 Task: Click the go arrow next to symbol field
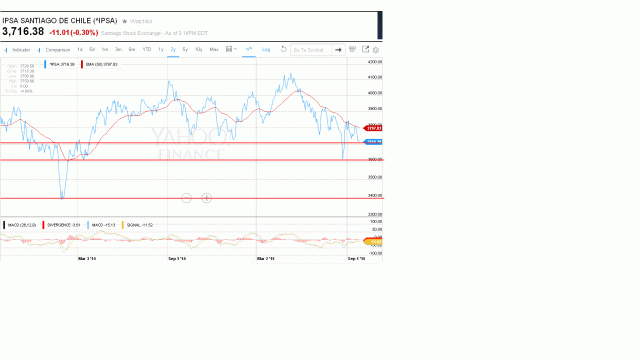(338, 50)
